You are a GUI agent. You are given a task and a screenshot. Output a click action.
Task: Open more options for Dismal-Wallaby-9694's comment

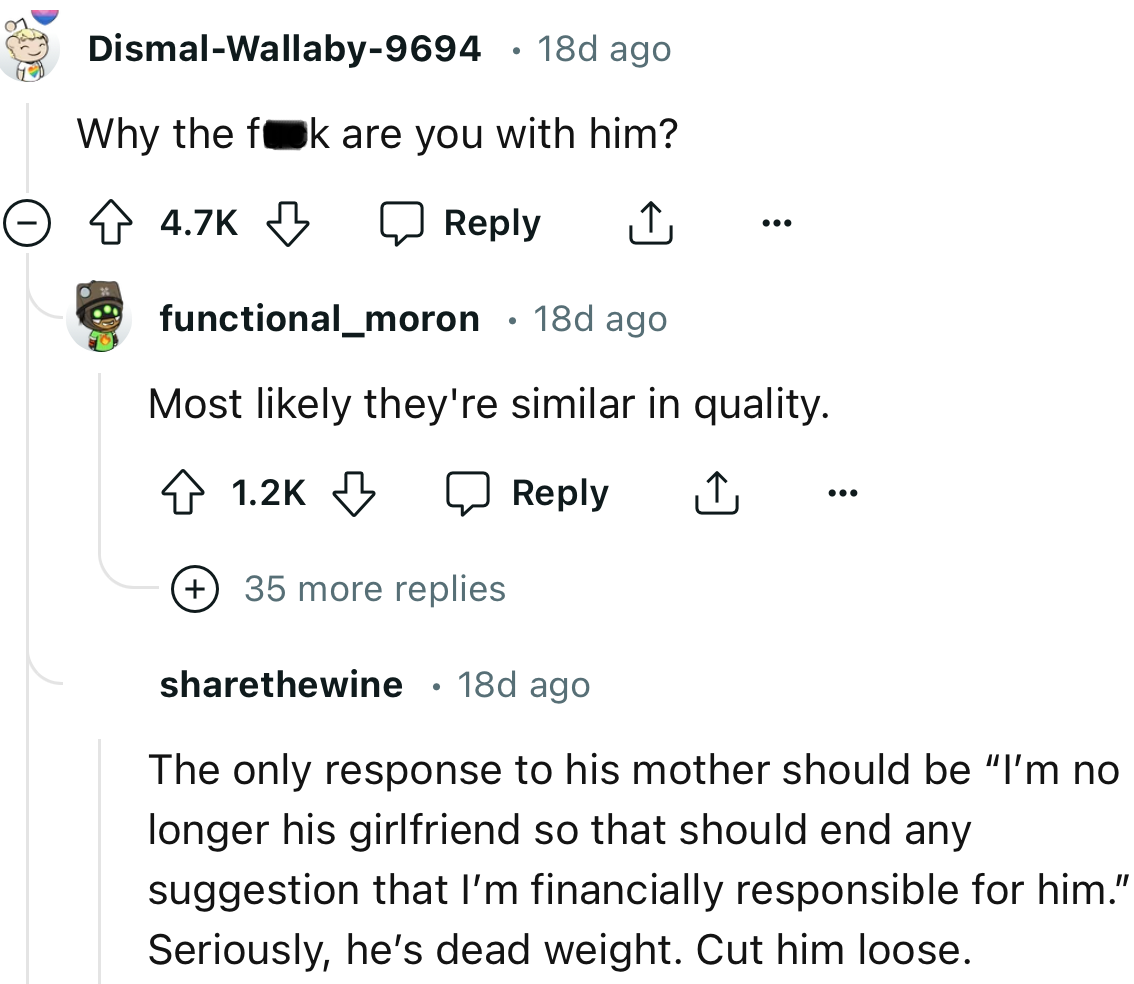[x=777, y=223]
